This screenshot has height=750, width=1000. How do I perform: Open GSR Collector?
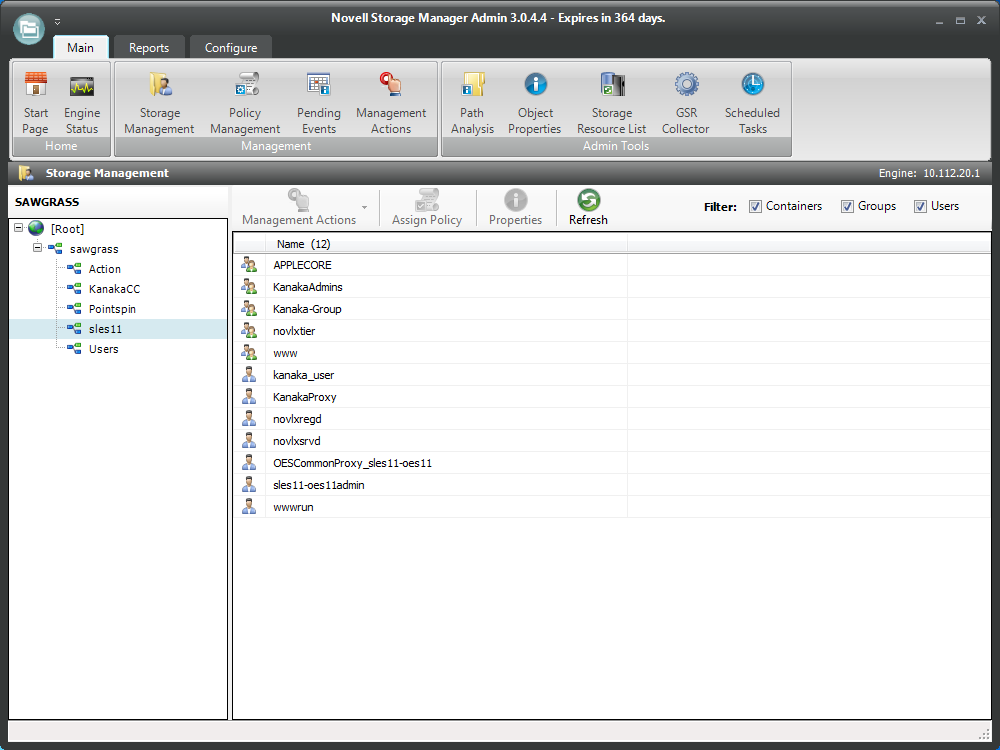point(686,103)
